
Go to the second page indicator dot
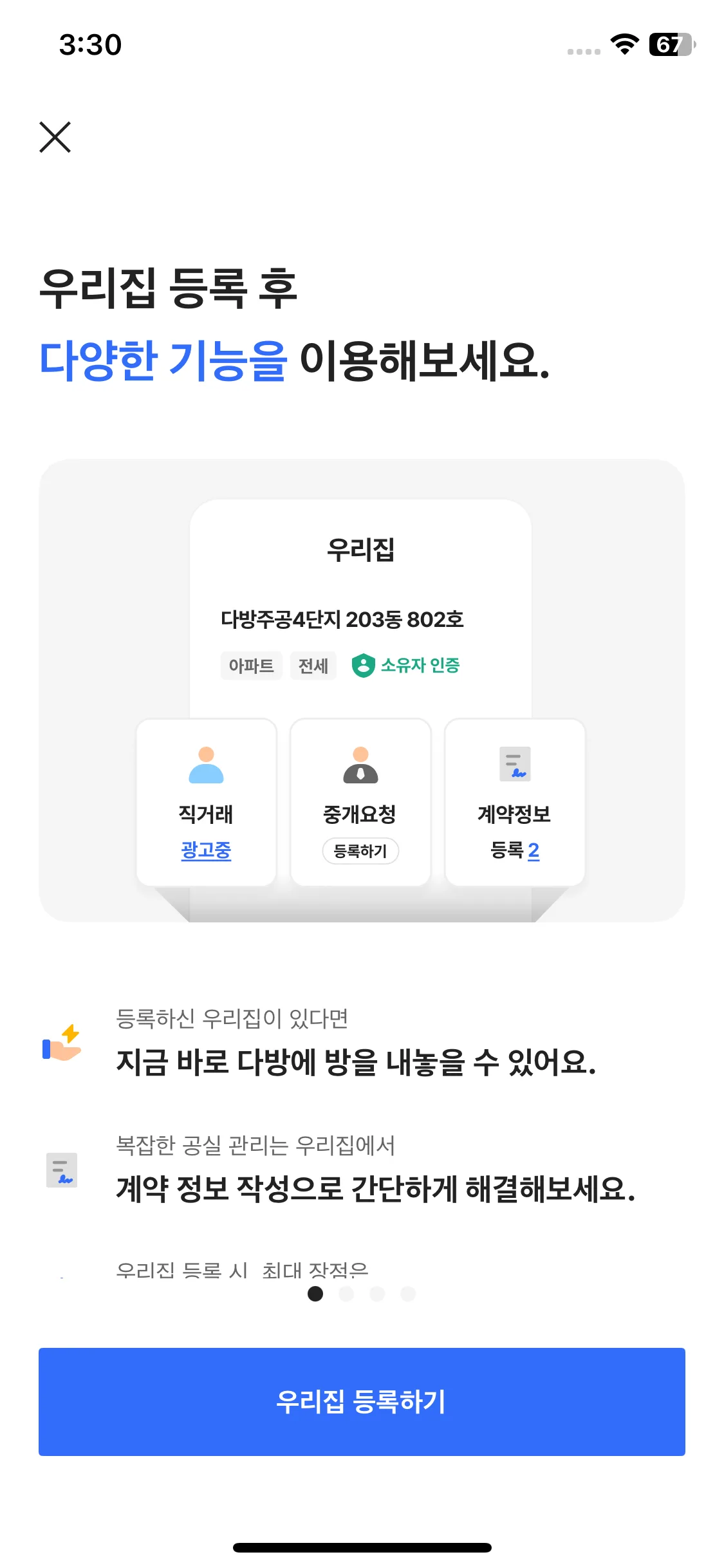pyautogui.click(x=346, y=1293)
